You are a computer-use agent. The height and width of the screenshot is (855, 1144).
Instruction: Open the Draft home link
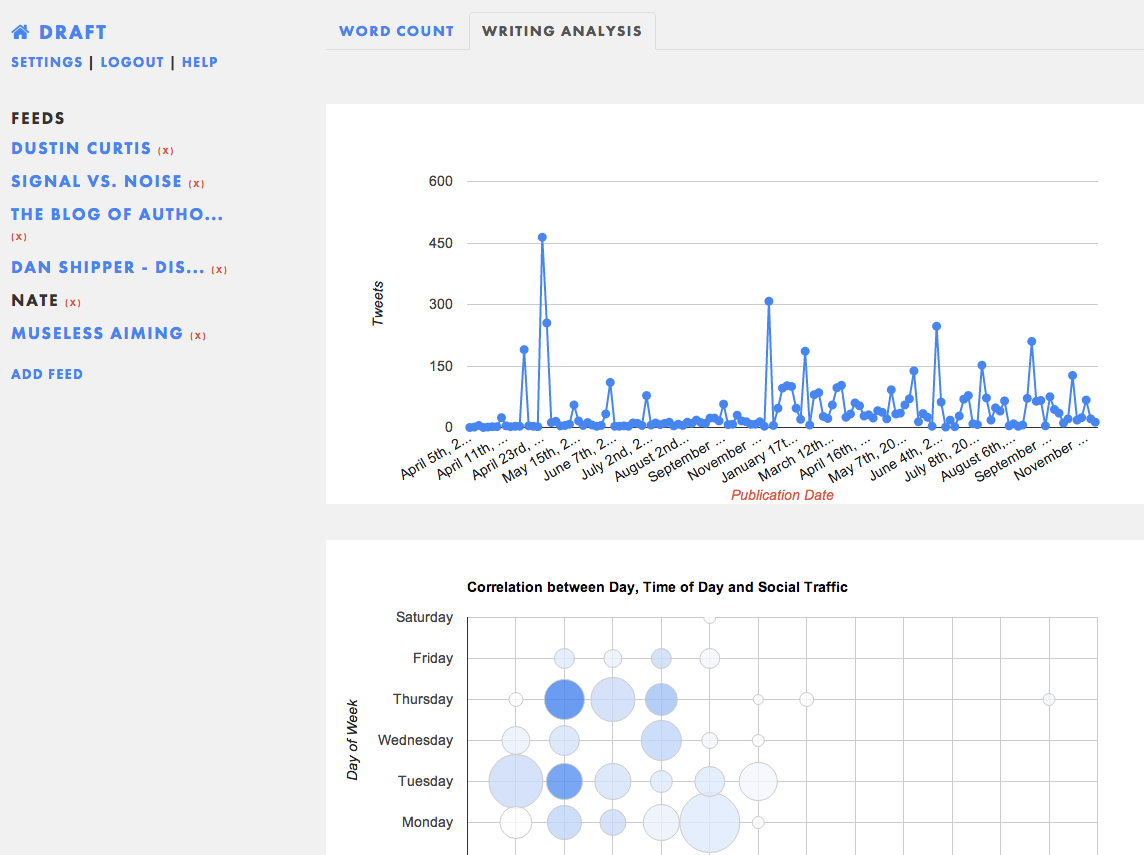72,32
